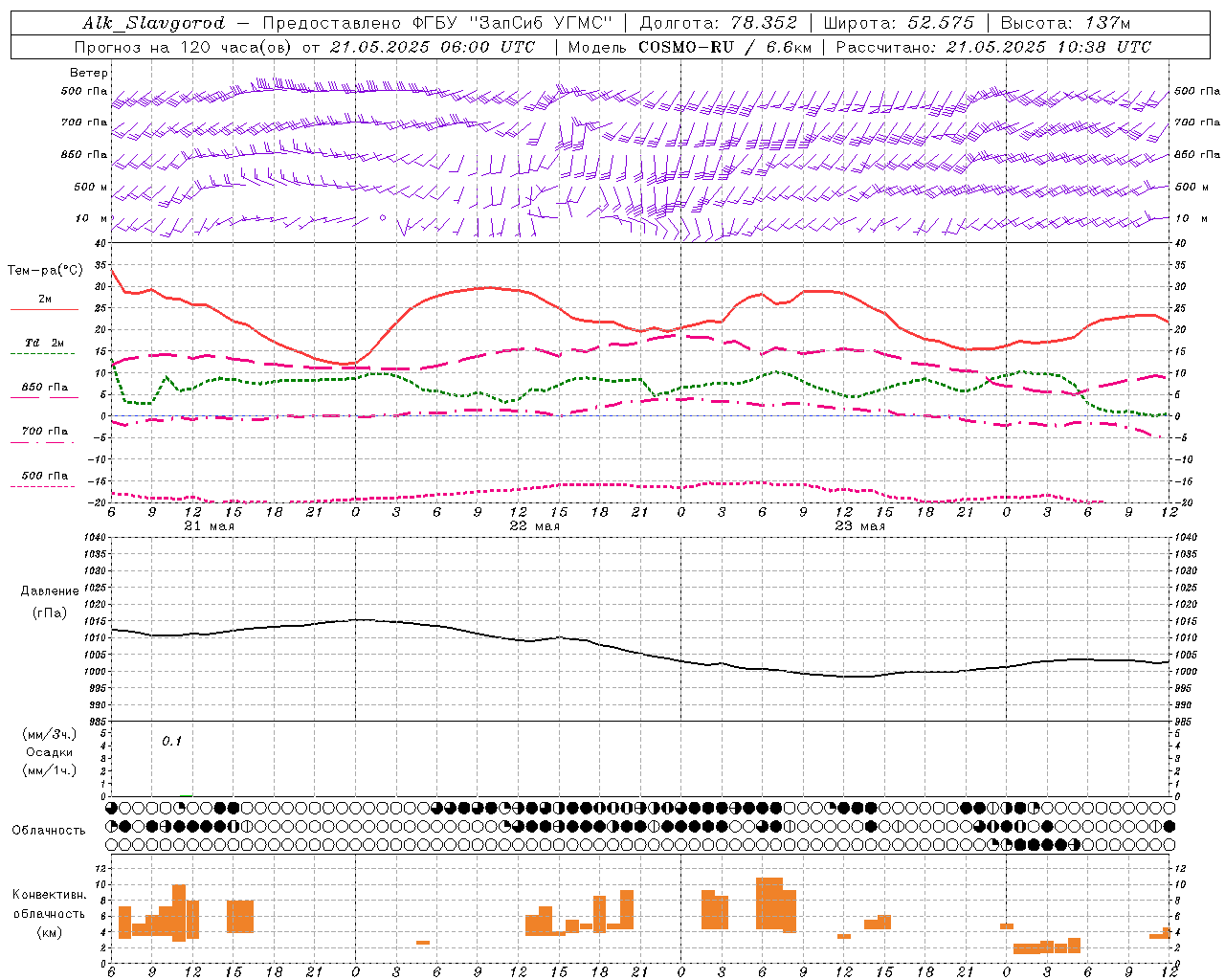Click the green 850 гПа temperature legend entry
This screenshot has height=980, width=1225.
(44, 390)
